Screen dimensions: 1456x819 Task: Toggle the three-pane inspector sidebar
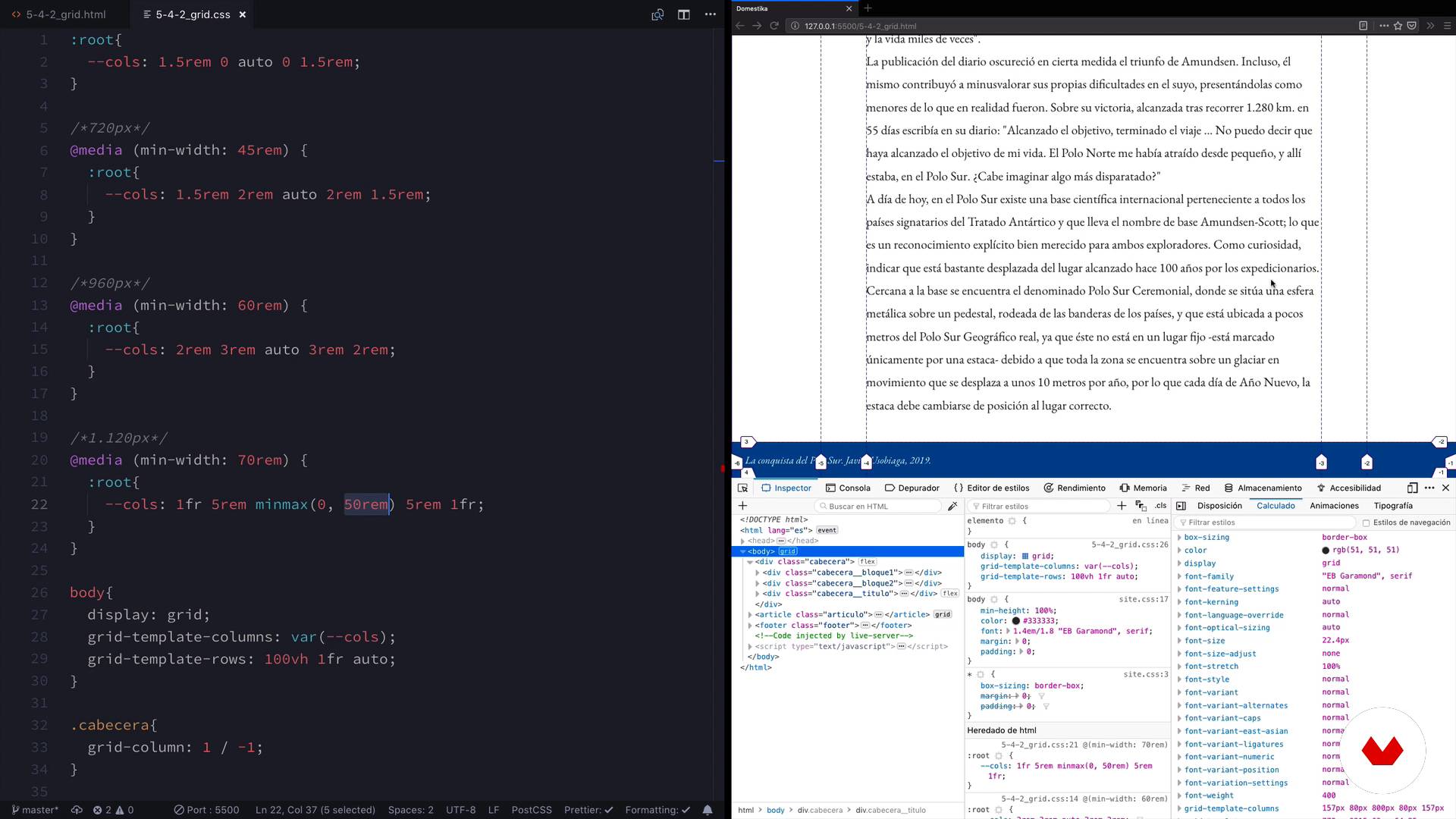[x=1181, y=506]
